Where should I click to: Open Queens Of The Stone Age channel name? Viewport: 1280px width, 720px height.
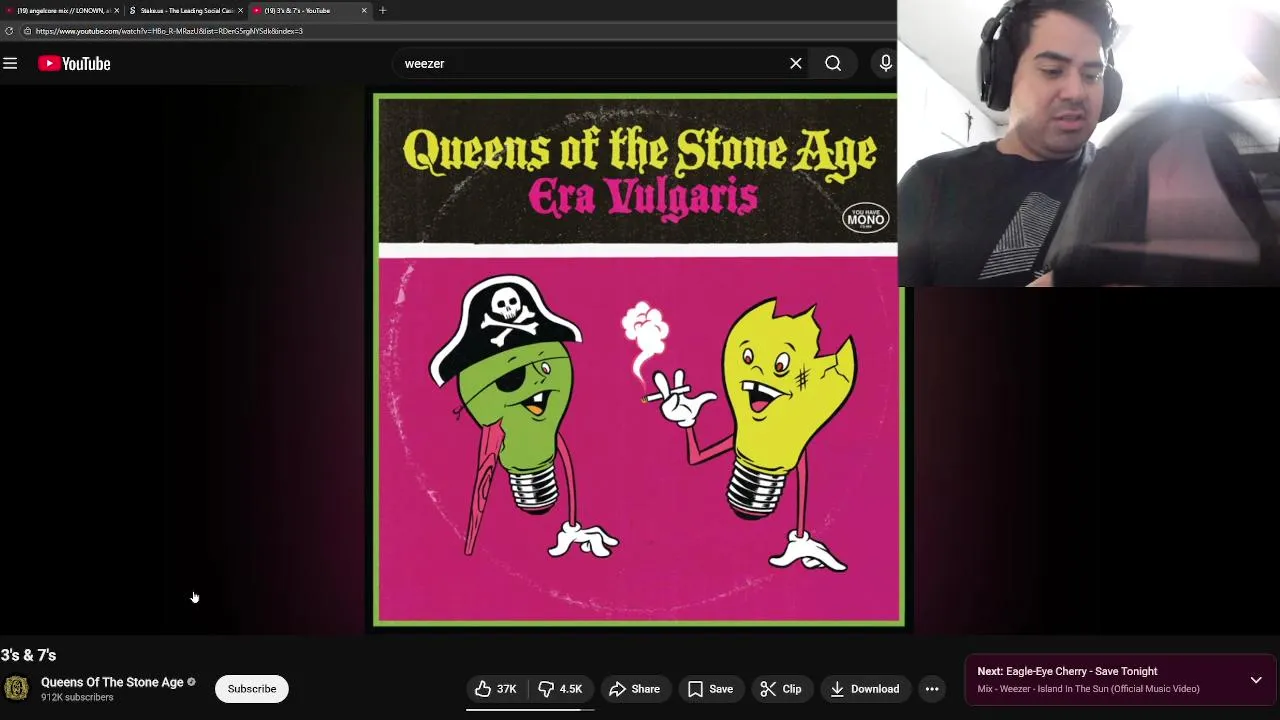tap(112, 682)
